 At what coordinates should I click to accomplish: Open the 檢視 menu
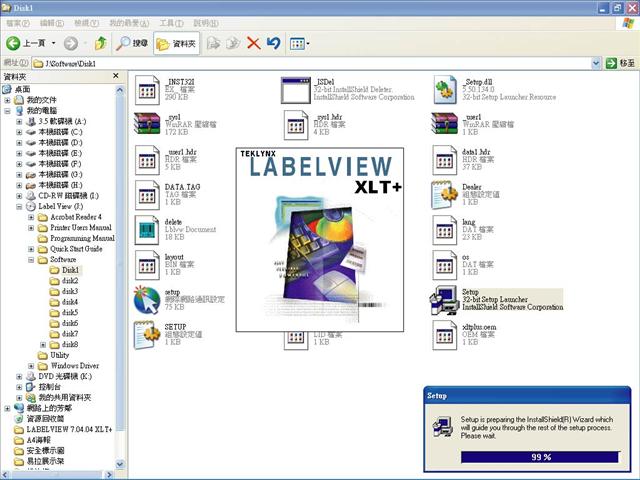point(86,23)
